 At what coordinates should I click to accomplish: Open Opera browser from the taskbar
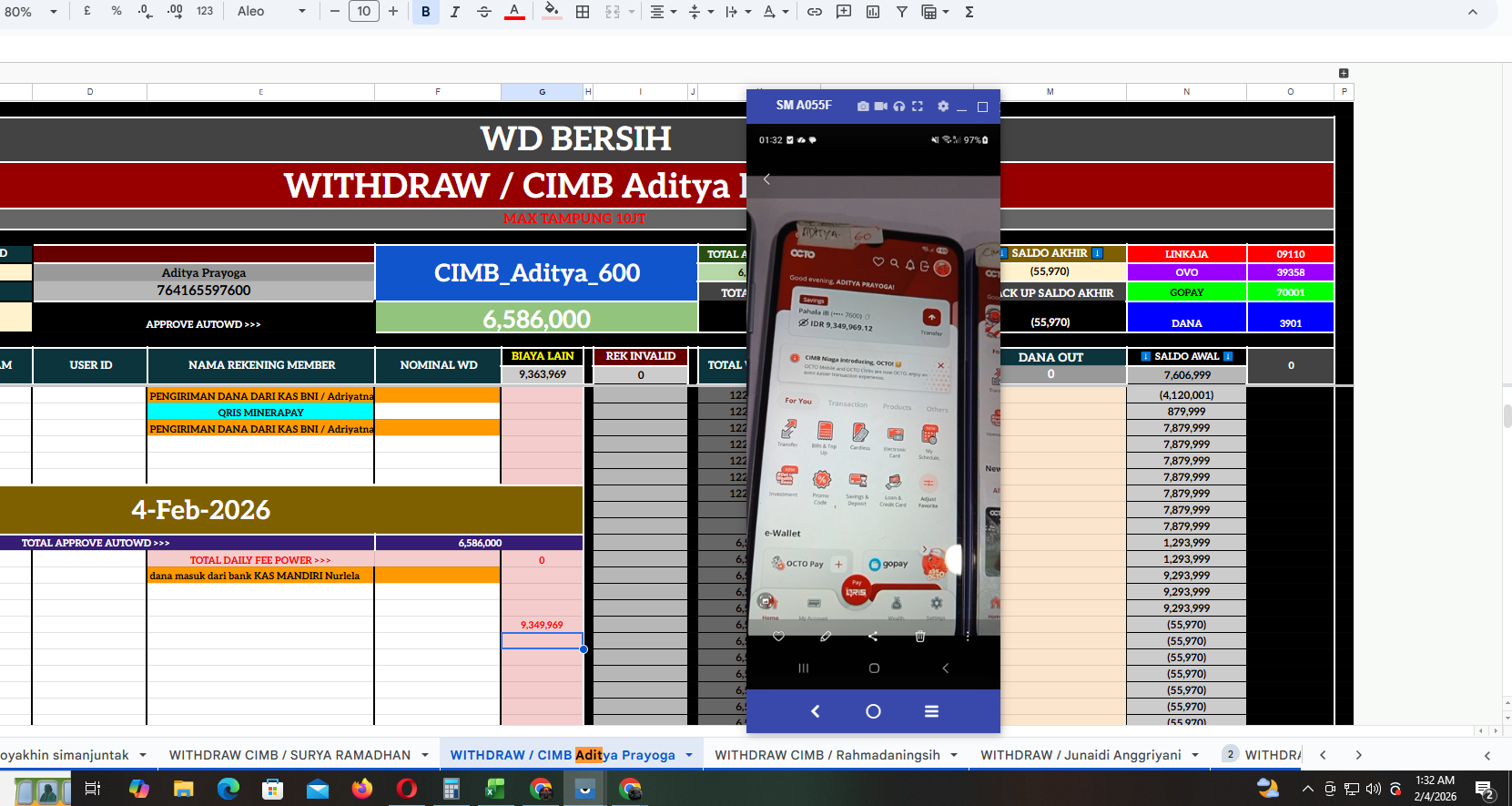pyautogui.click(x=407, y=789)
